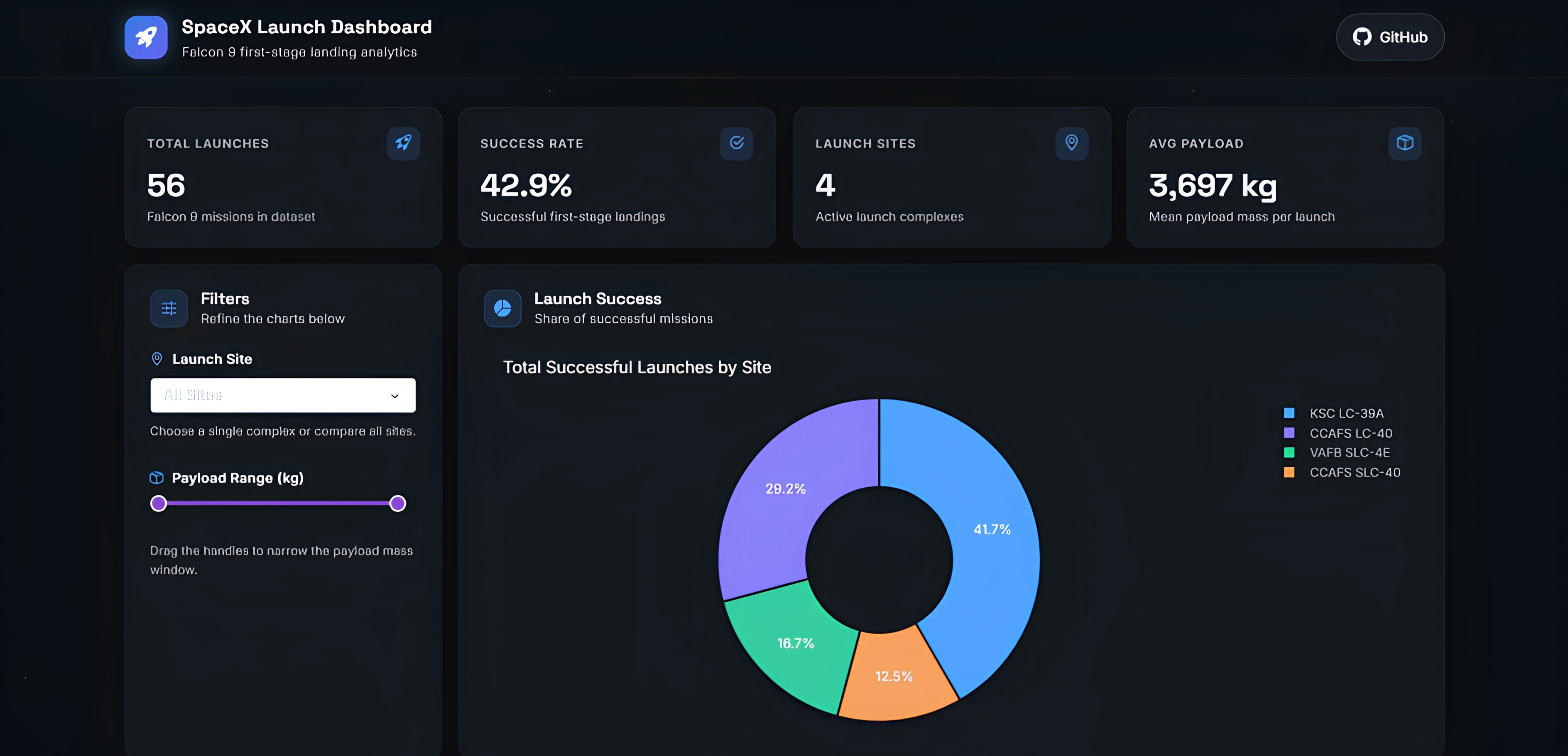Click the GitHub octocat icon

1362,37
